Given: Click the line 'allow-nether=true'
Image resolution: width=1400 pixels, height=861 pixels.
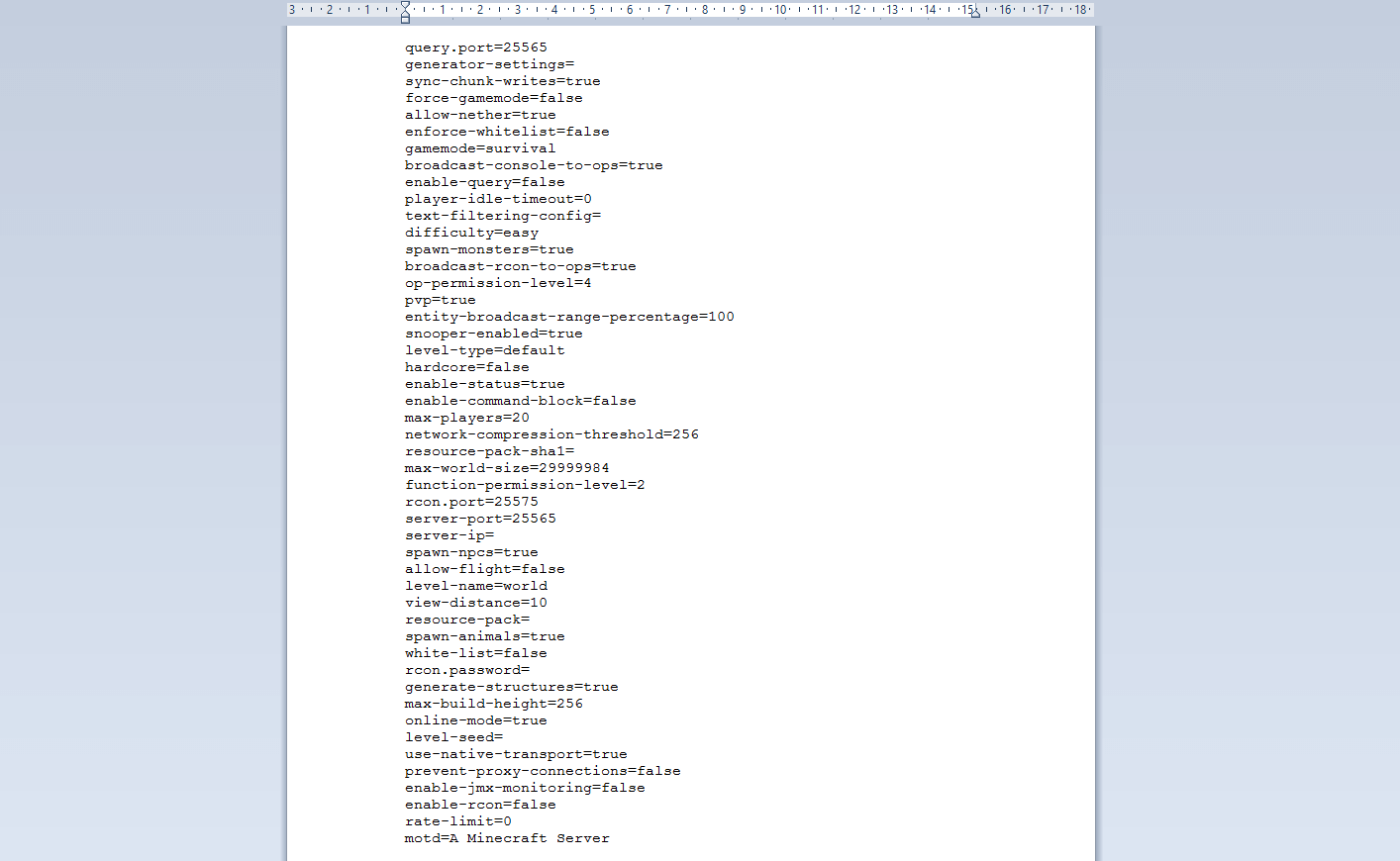Looking at the screenshot, I should 480,115.
